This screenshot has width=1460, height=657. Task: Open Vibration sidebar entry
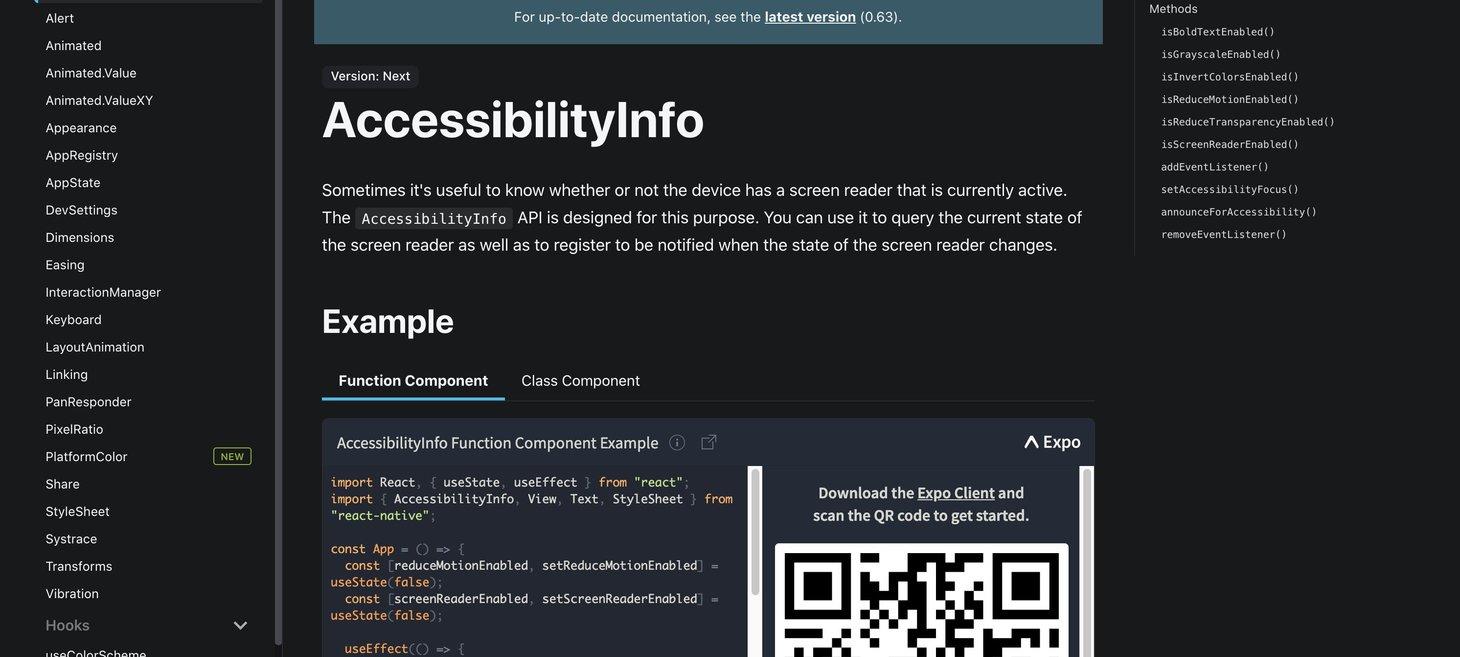pos(72,594)
